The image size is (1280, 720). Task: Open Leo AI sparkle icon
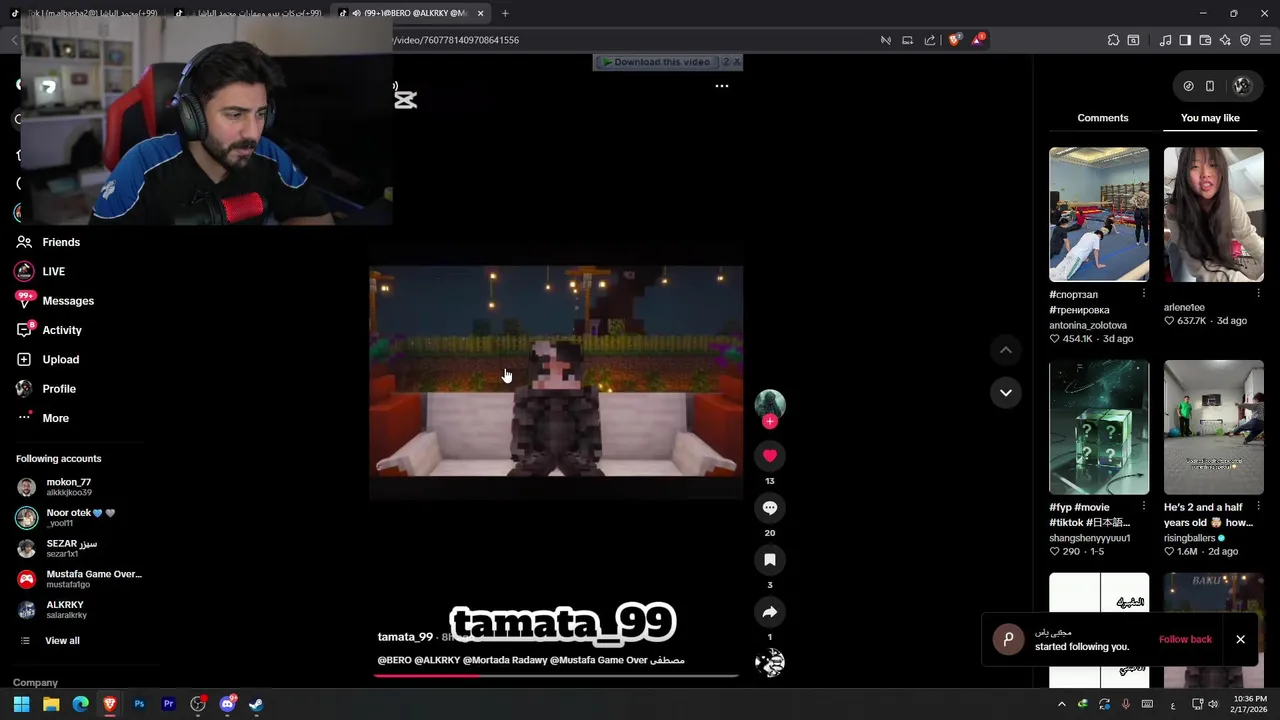pyautogui.click(x=1225, y=40)
